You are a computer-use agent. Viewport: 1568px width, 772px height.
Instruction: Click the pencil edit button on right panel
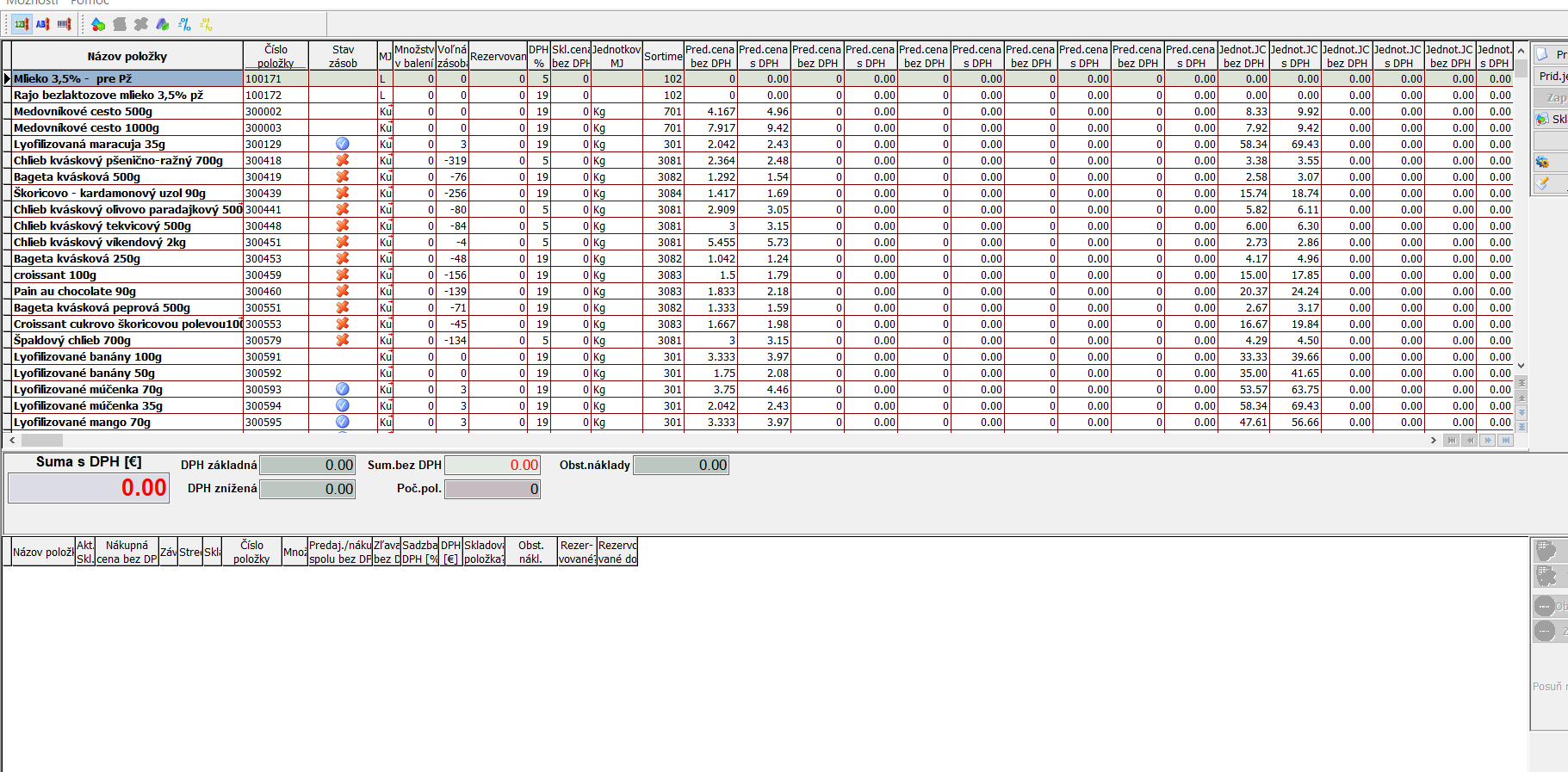click(x=1543, y=183)
